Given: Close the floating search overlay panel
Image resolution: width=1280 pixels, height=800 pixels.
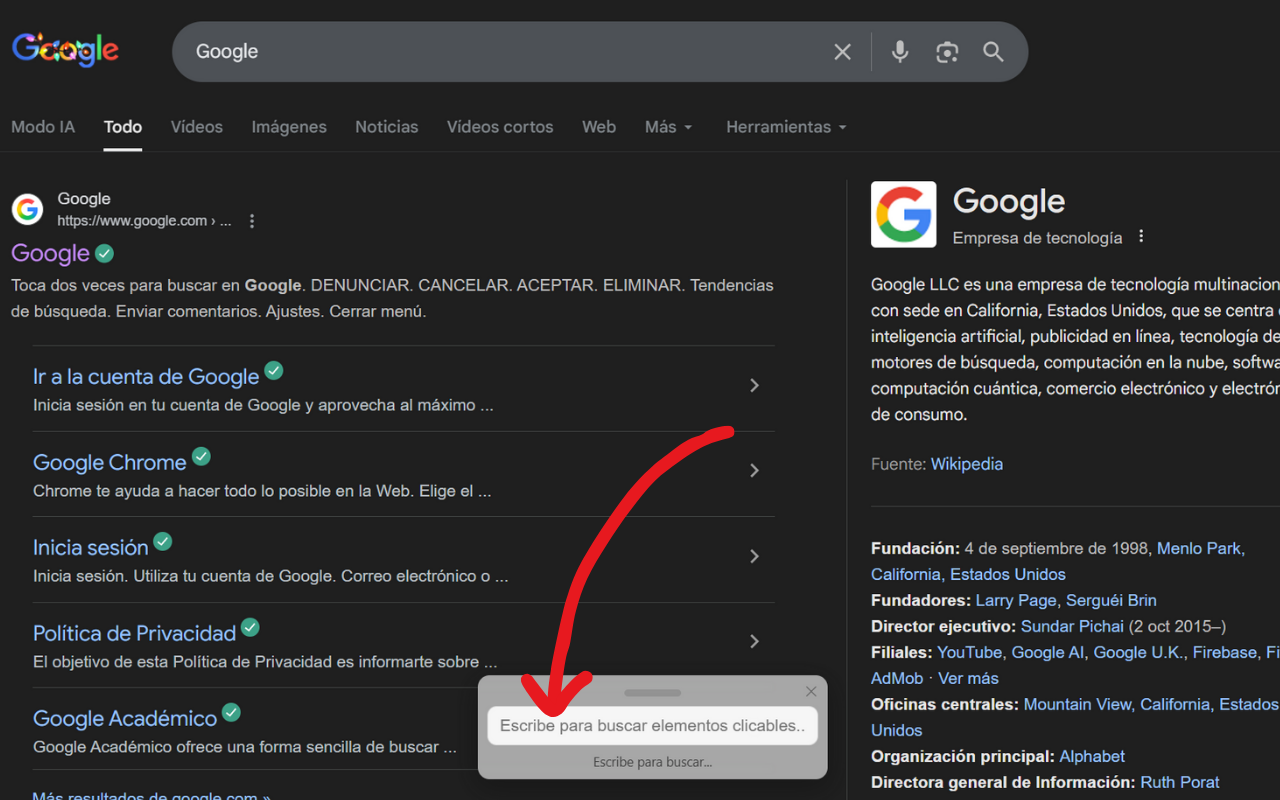Looking at the screenshot, I should click(x=811, y=691).
